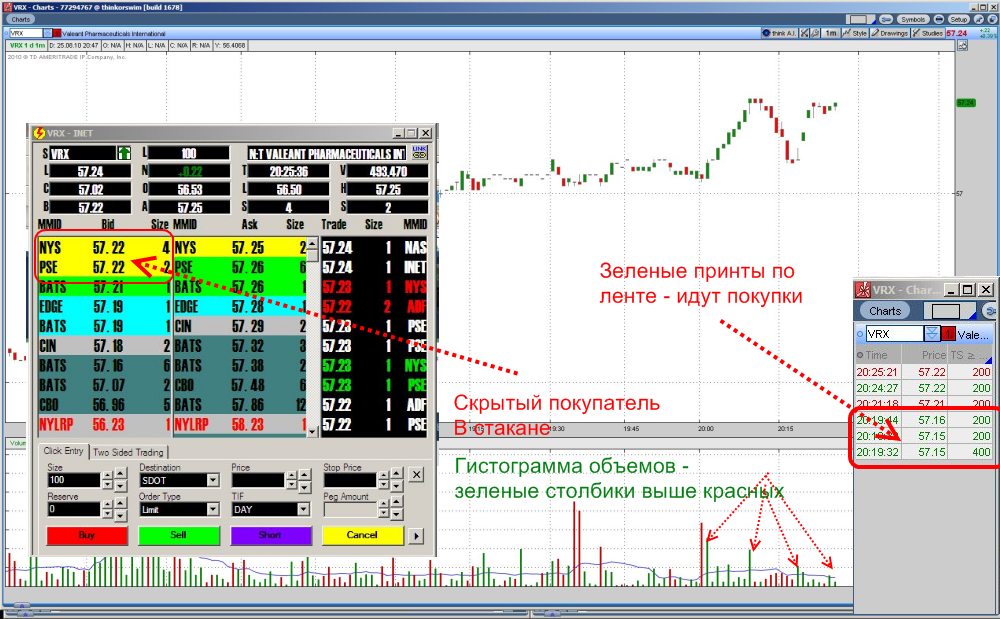Open the Symbols button in main toolbar

click(913, 19)
